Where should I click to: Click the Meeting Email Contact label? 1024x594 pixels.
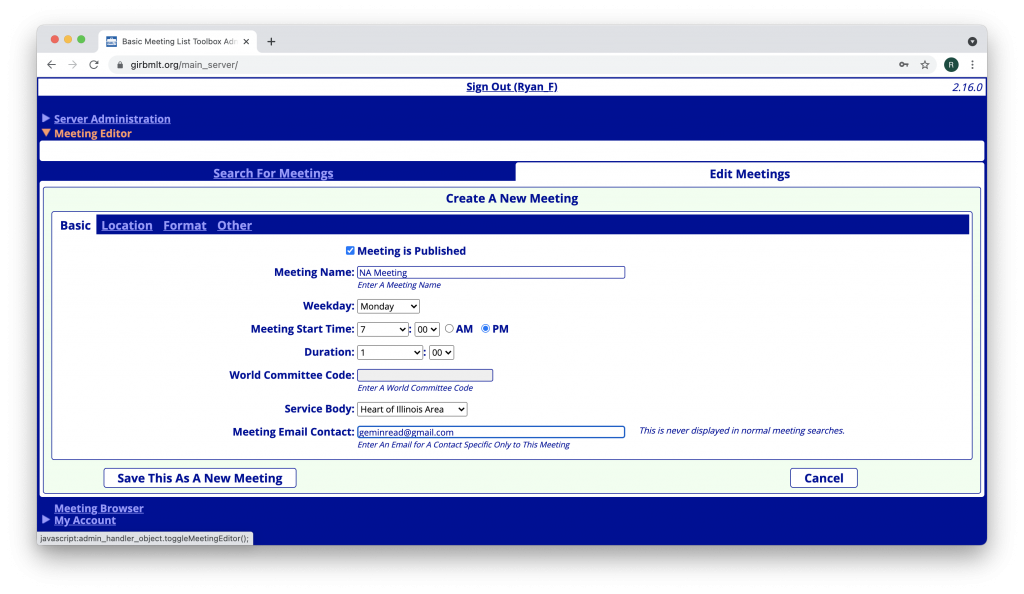point(293,431)
